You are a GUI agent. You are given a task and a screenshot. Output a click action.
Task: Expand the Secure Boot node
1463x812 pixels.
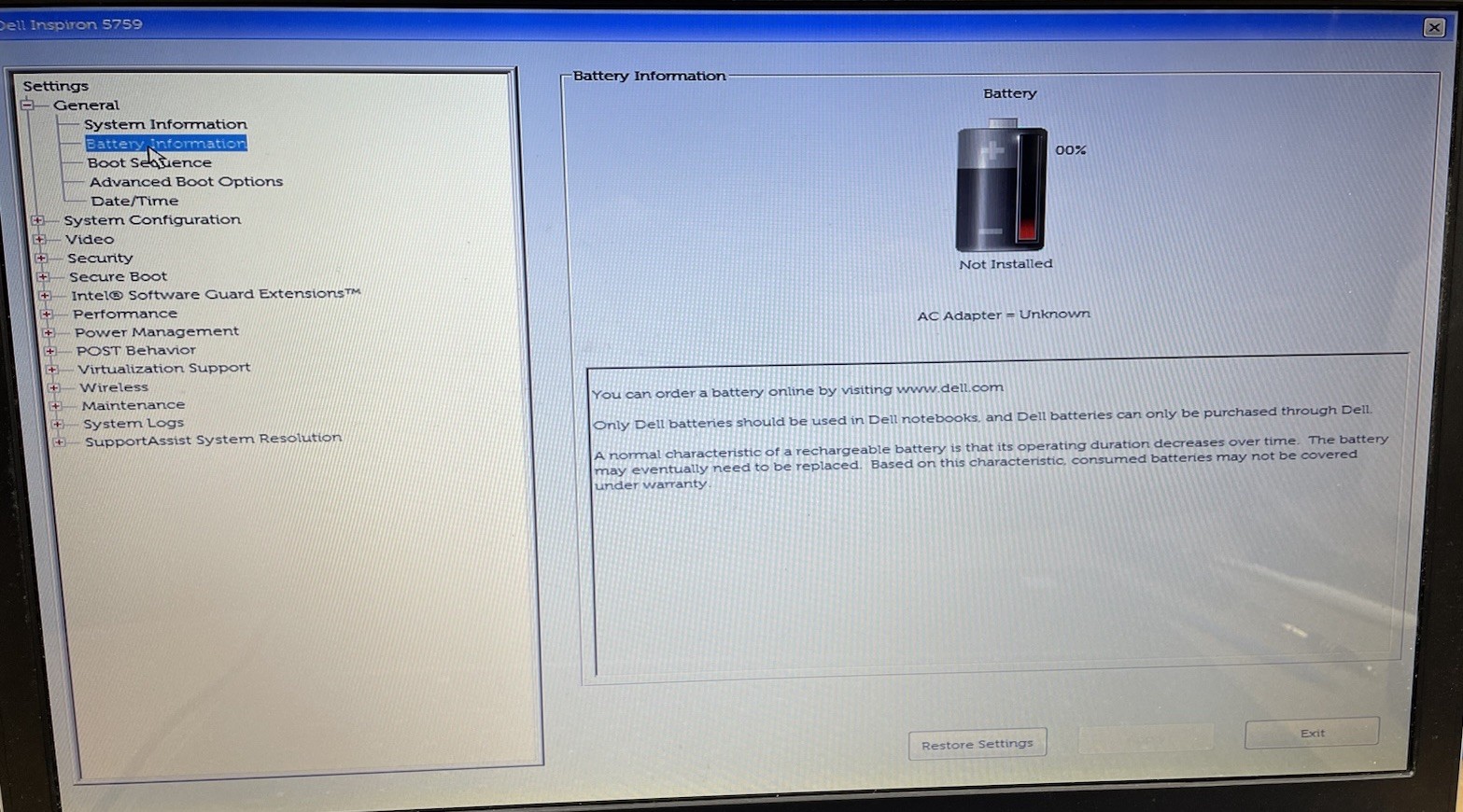43,276
